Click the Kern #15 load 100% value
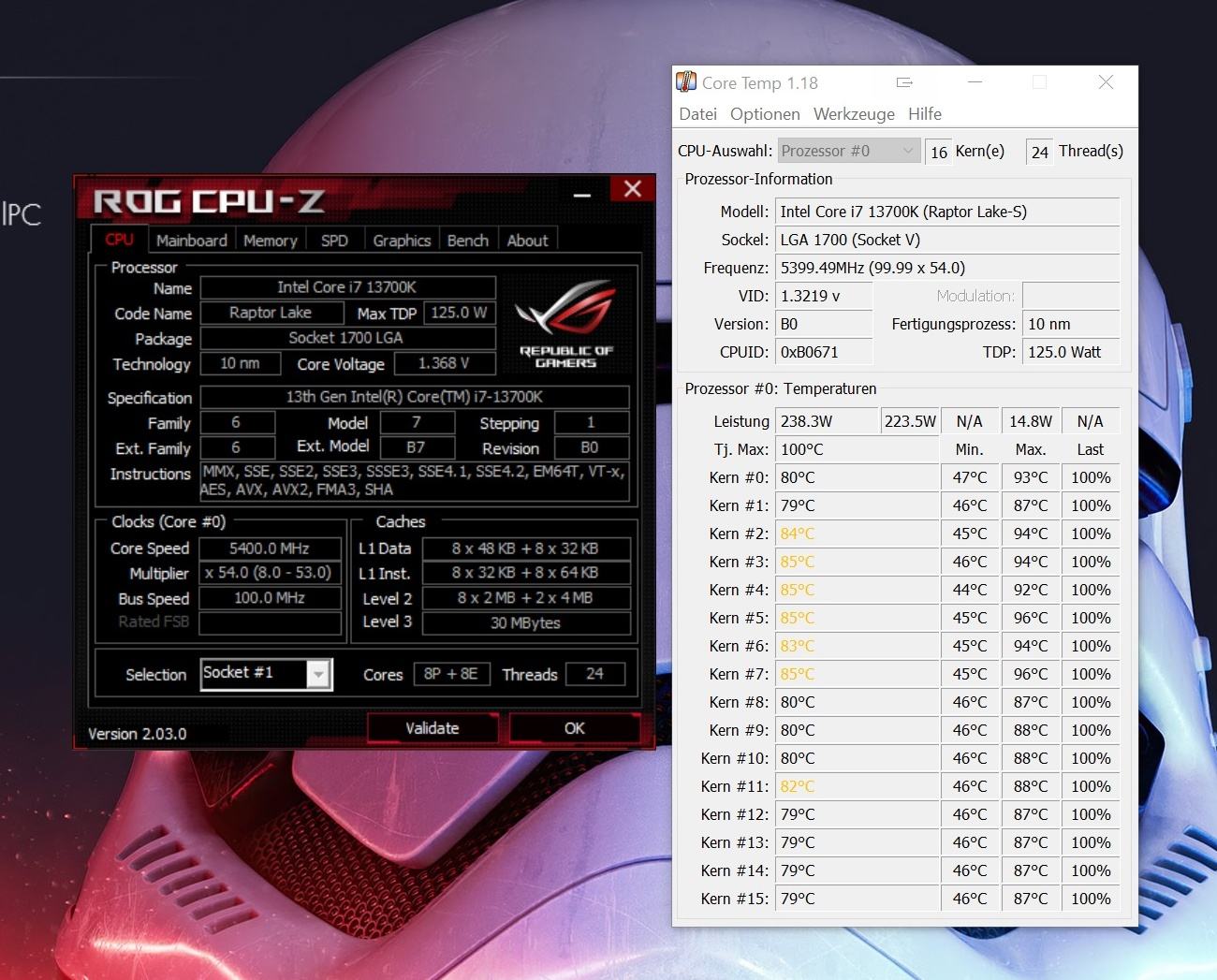This screenshot has height=980, width=1217. pyautogui.click(x=1091, y=899)
